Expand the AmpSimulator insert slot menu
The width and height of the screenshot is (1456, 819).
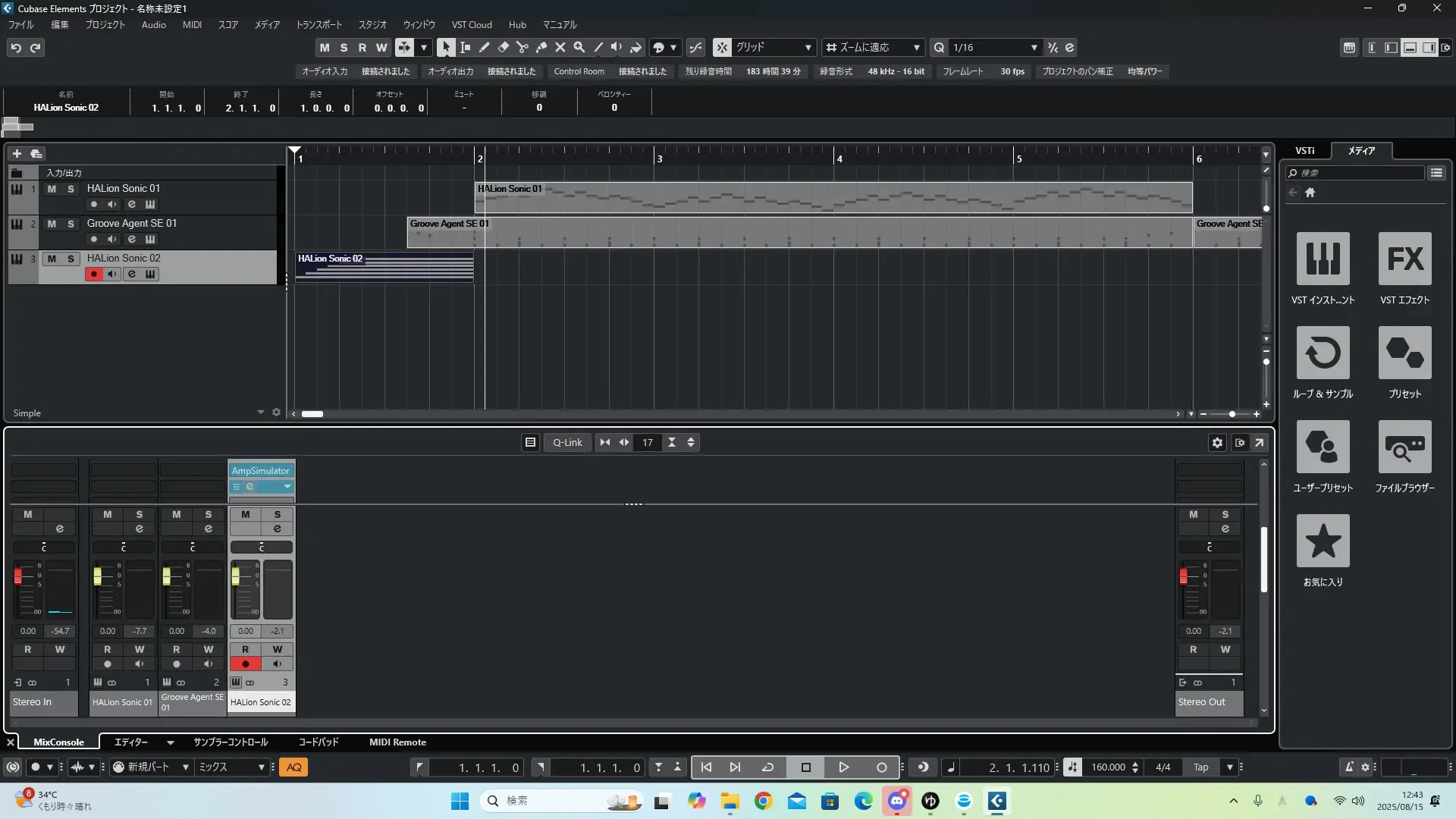pyautogui.click(x=287, y=487)
